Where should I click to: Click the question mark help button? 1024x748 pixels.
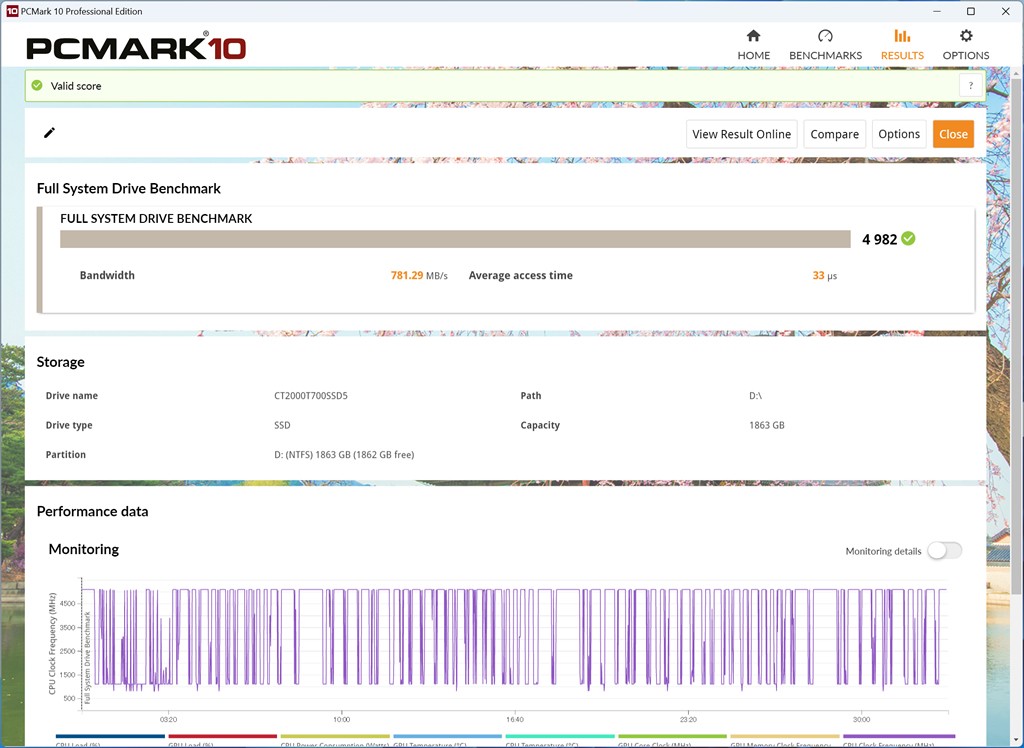click(x=970, y=86)
